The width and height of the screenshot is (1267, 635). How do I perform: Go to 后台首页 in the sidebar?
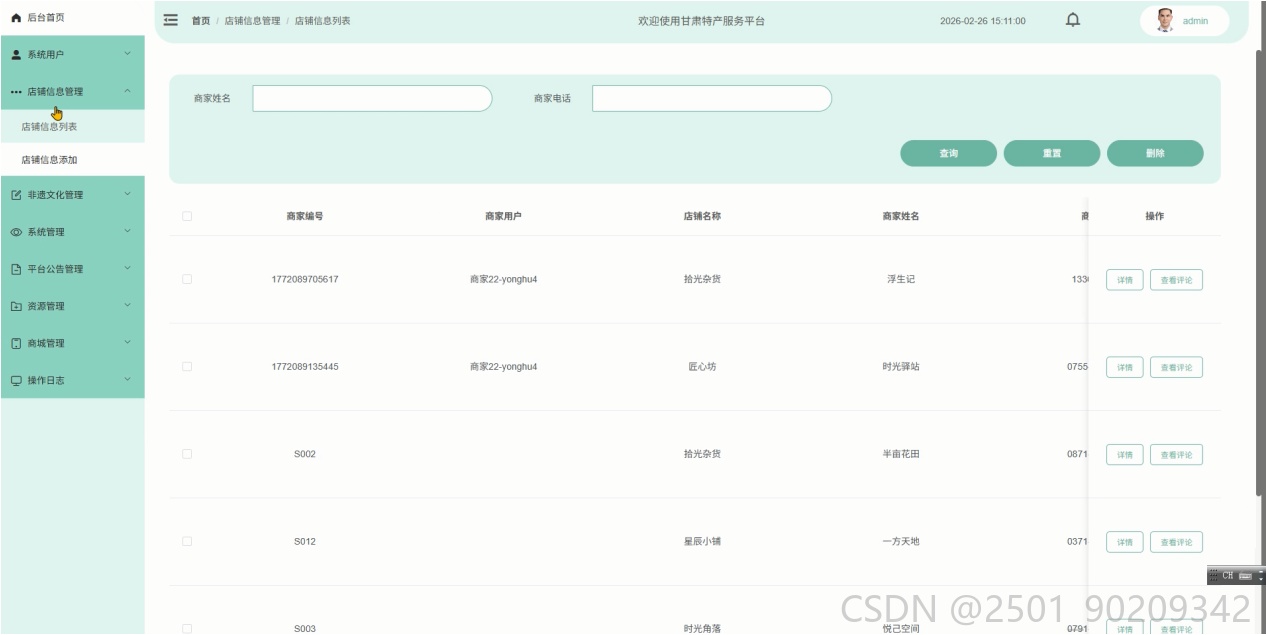72,18
